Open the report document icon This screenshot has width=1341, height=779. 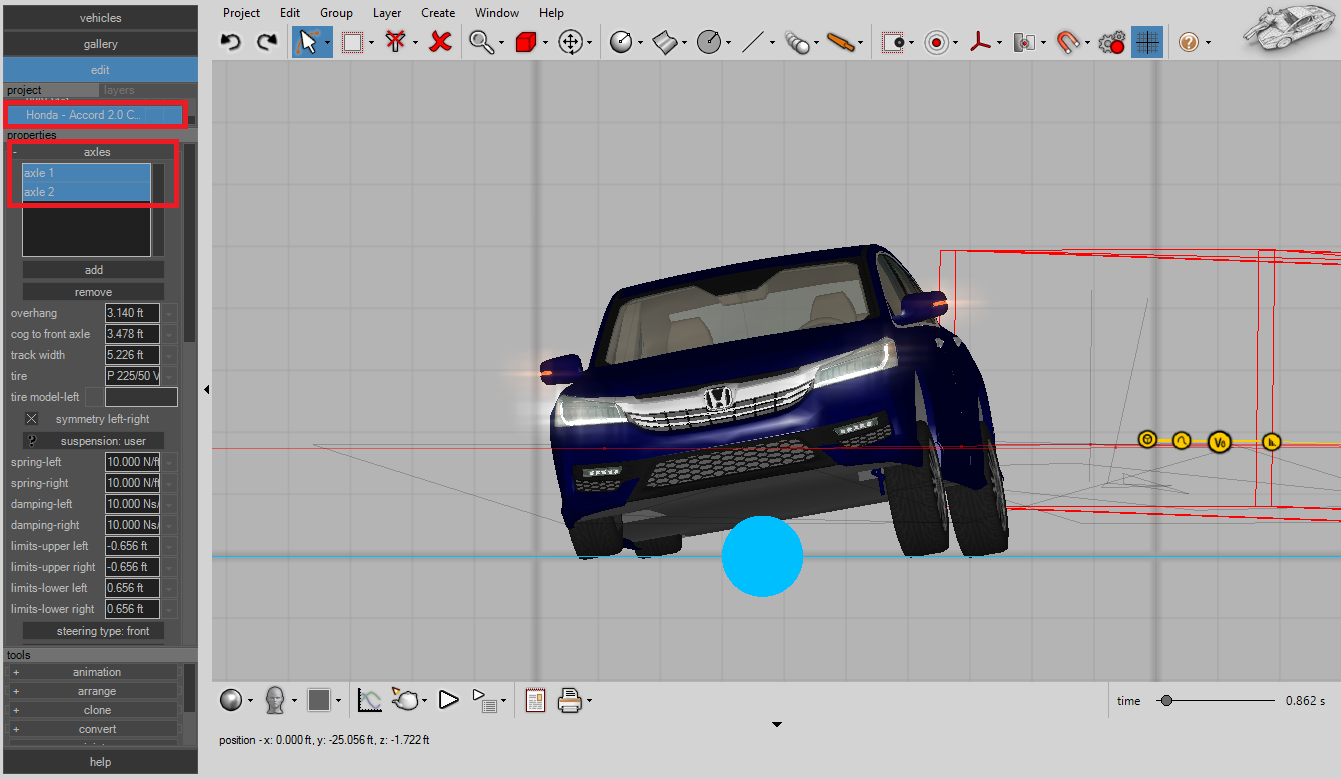(x=535, y=700)
